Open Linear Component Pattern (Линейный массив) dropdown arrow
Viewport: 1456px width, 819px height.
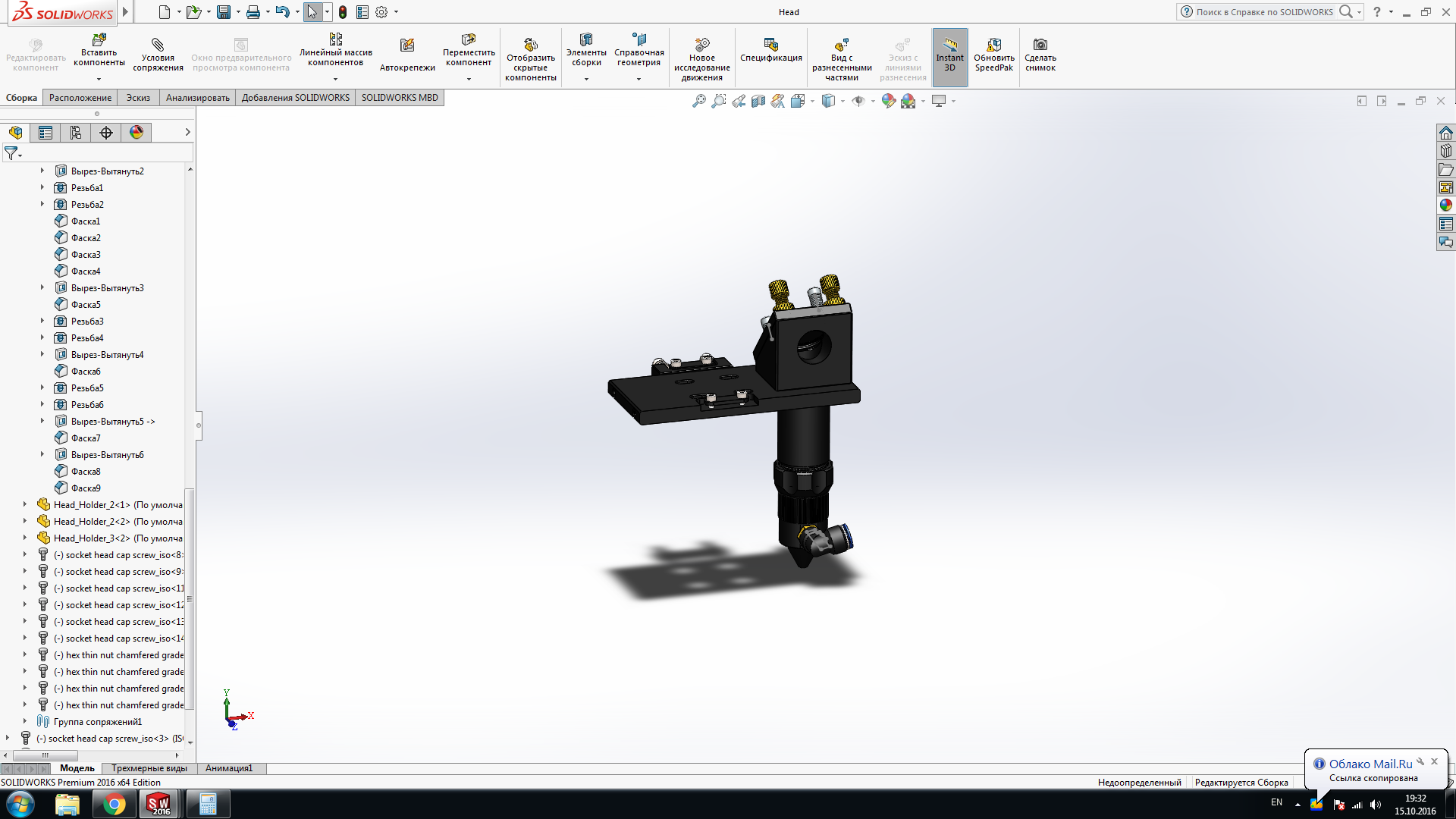coord(335,79)
